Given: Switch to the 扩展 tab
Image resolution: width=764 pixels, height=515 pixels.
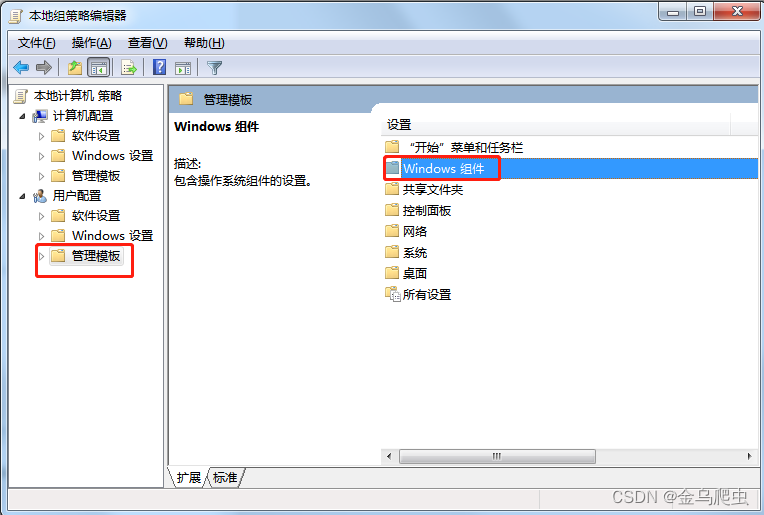Looking at the screenshot, I should 189,477.
